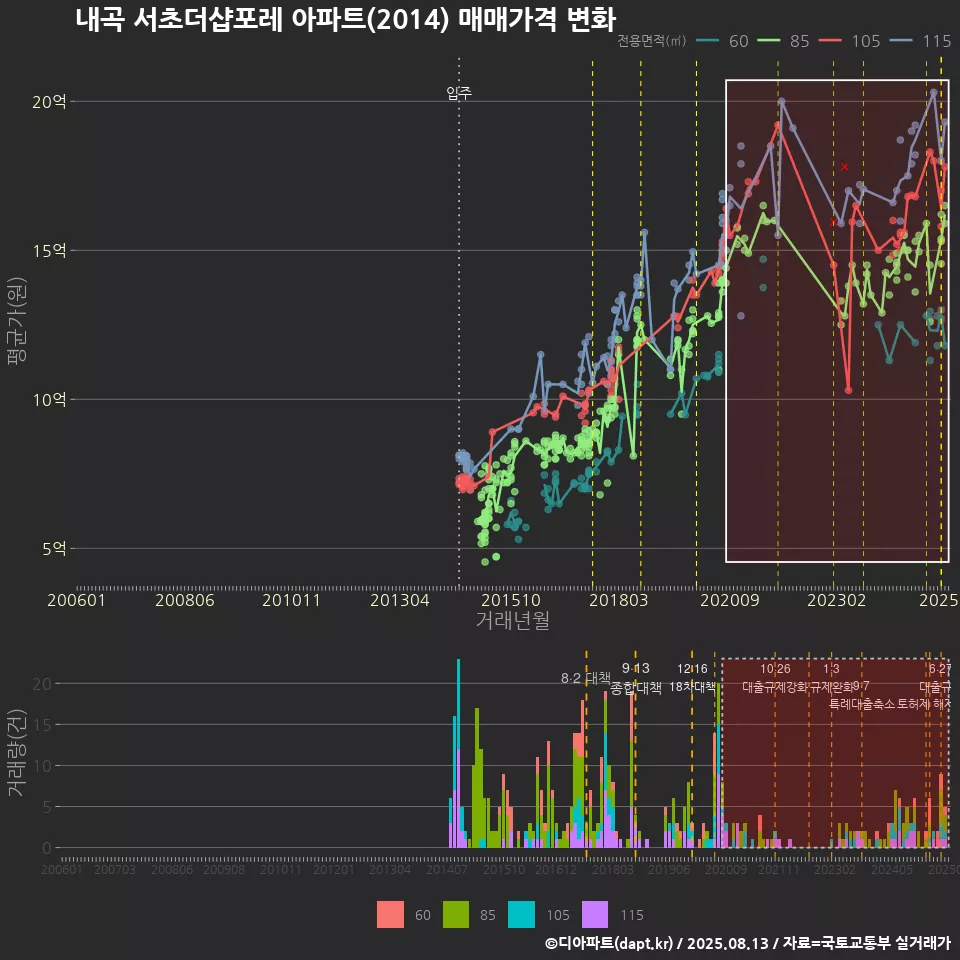Screen dimensions: 960x960
Task: Click 202405 on the volume chart x-axis
Action: 892,869
